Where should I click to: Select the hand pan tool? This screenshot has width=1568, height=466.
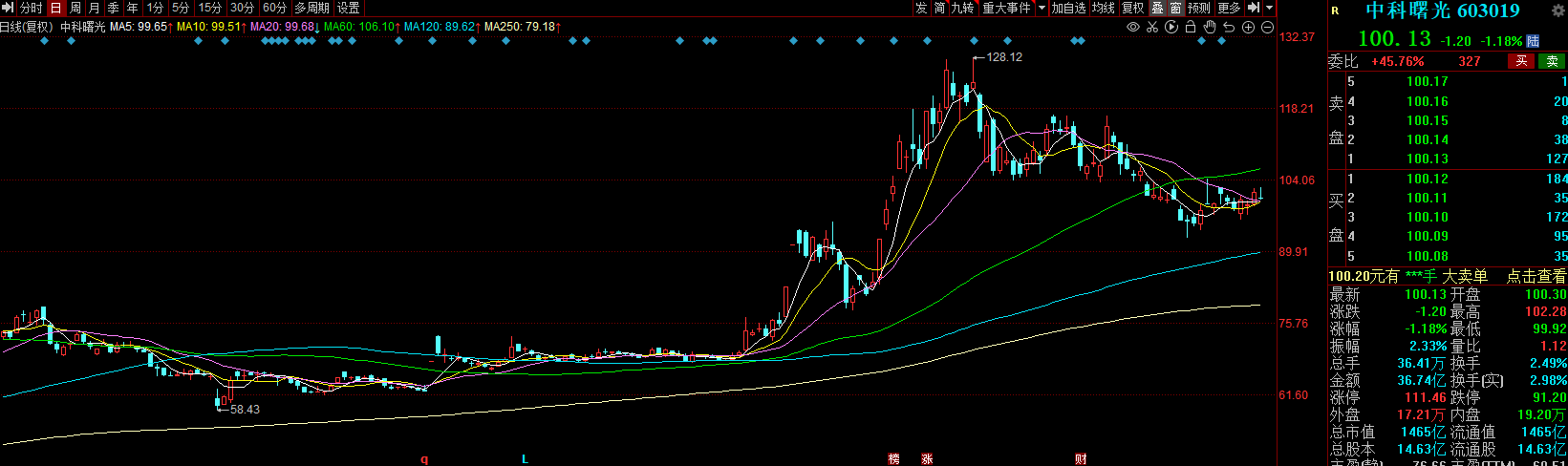[x=1210, y=27]
